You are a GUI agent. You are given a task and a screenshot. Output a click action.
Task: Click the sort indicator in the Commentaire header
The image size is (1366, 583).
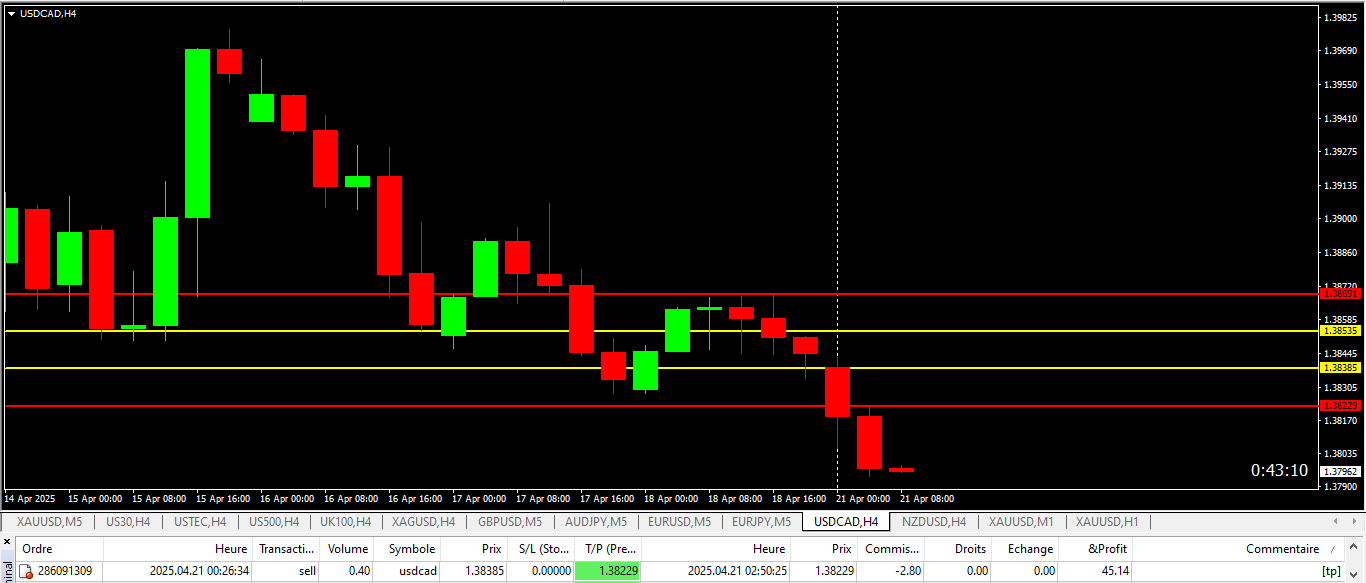point(1332,549)
